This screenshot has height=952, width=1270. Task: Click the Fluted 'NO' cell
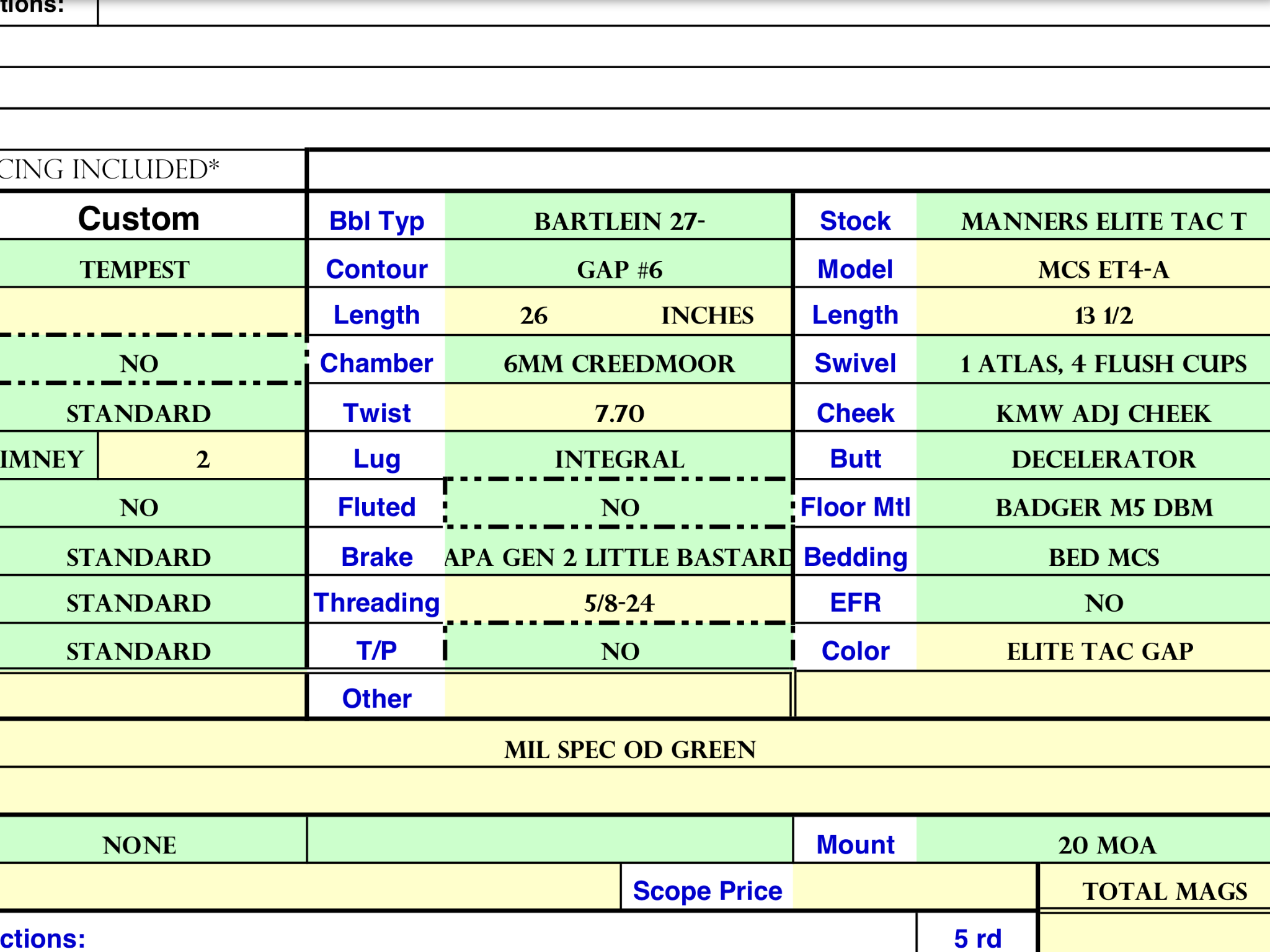coord(619,503)
